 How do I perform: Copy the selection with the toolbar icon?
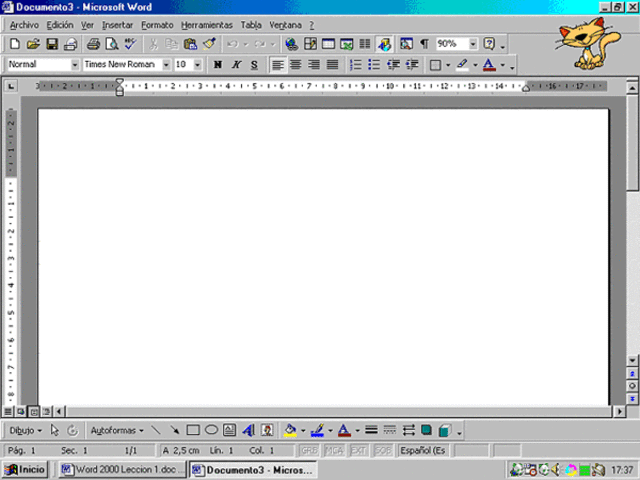171,44
